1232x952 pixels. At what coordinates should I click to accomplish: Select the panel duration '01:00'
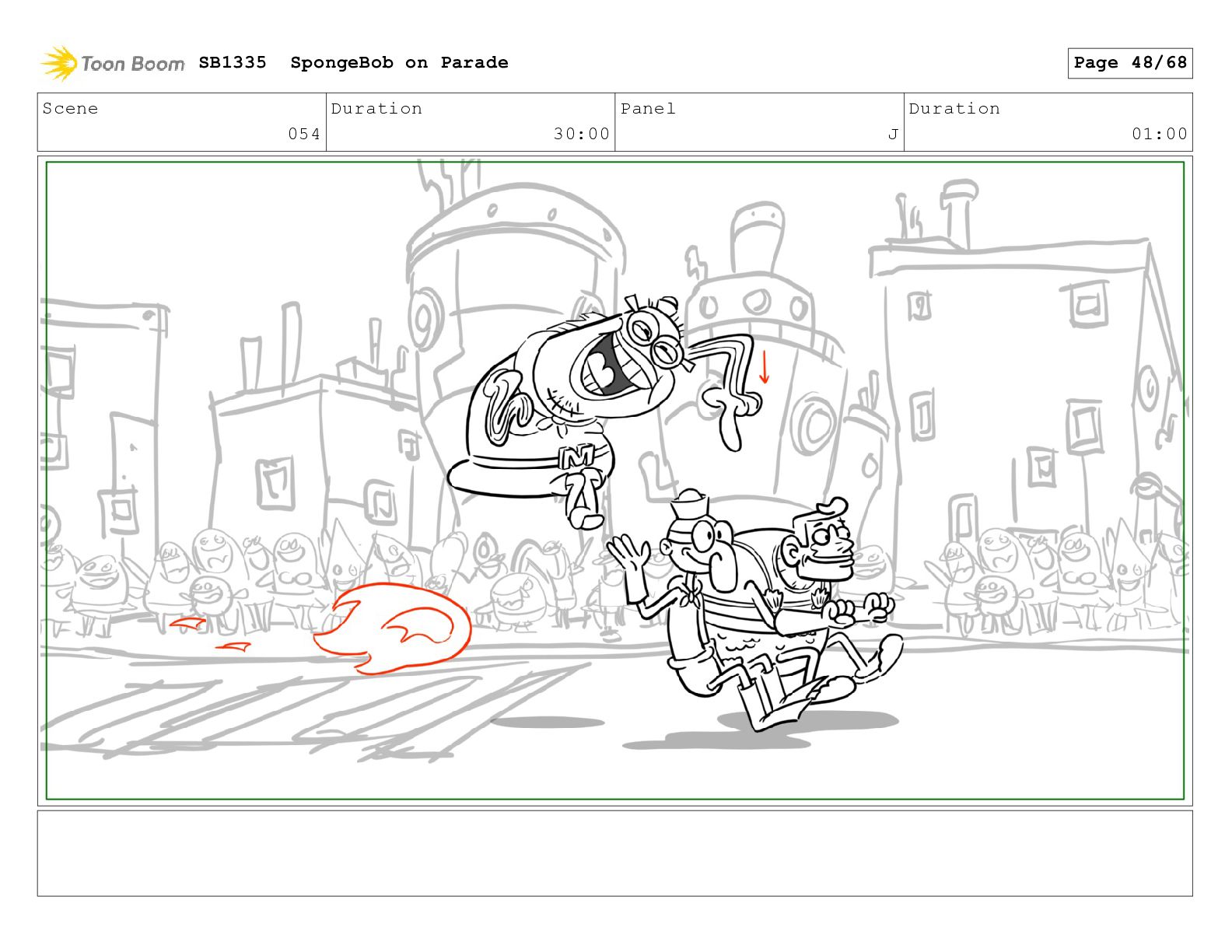1160,134
